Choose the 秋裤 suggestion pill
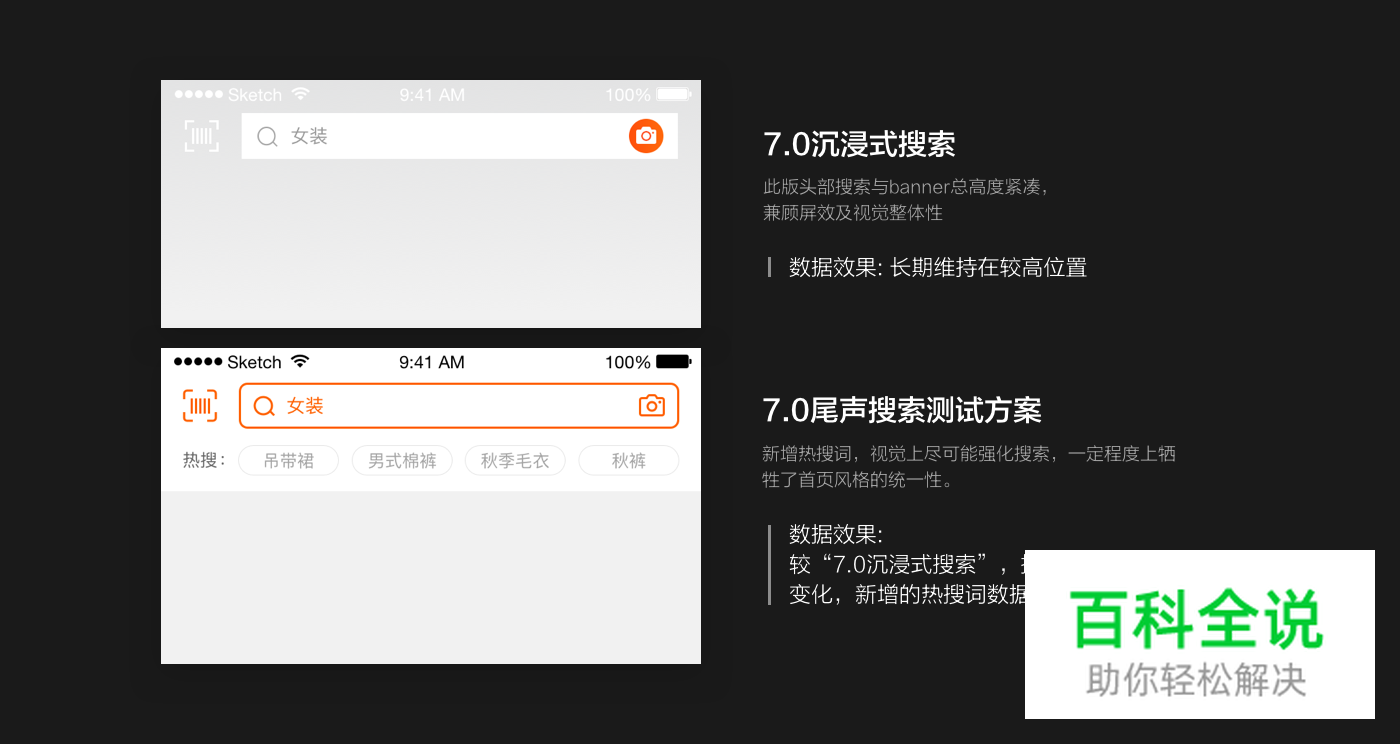Screen dimensions: 1400x744 628,460
